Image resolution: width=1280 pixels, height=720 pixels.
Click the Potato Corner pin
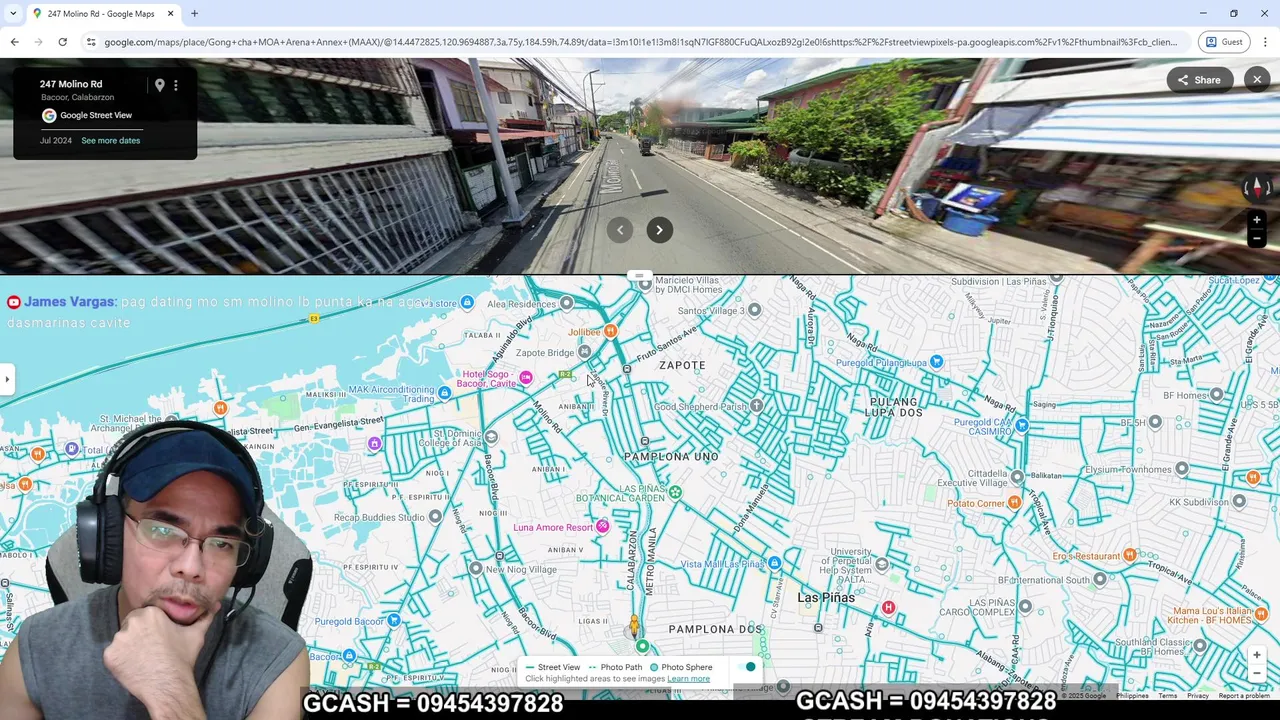pyautogui.click(x=1015, y=503)
